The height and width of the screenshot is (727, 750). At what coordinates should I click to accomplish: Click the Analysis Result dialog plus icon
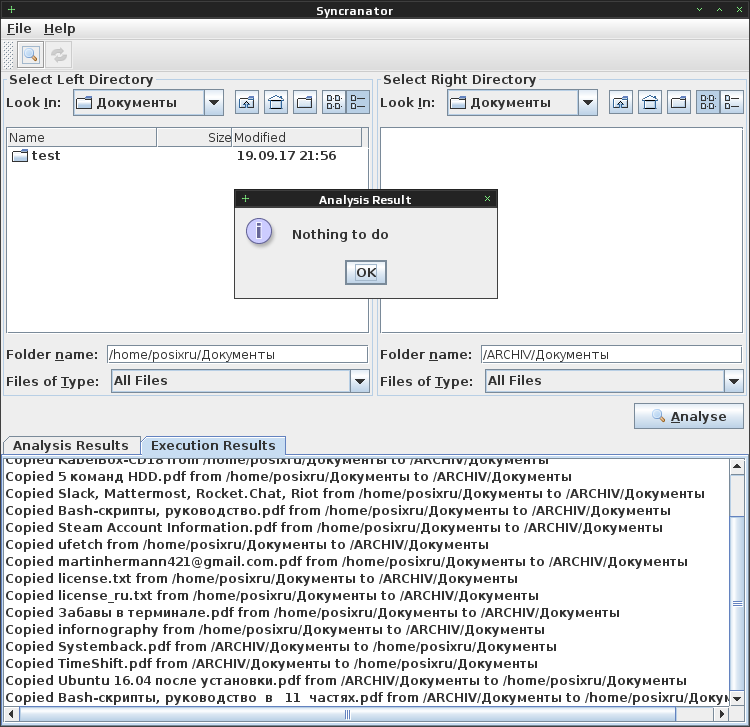click(x=245, y=198)
